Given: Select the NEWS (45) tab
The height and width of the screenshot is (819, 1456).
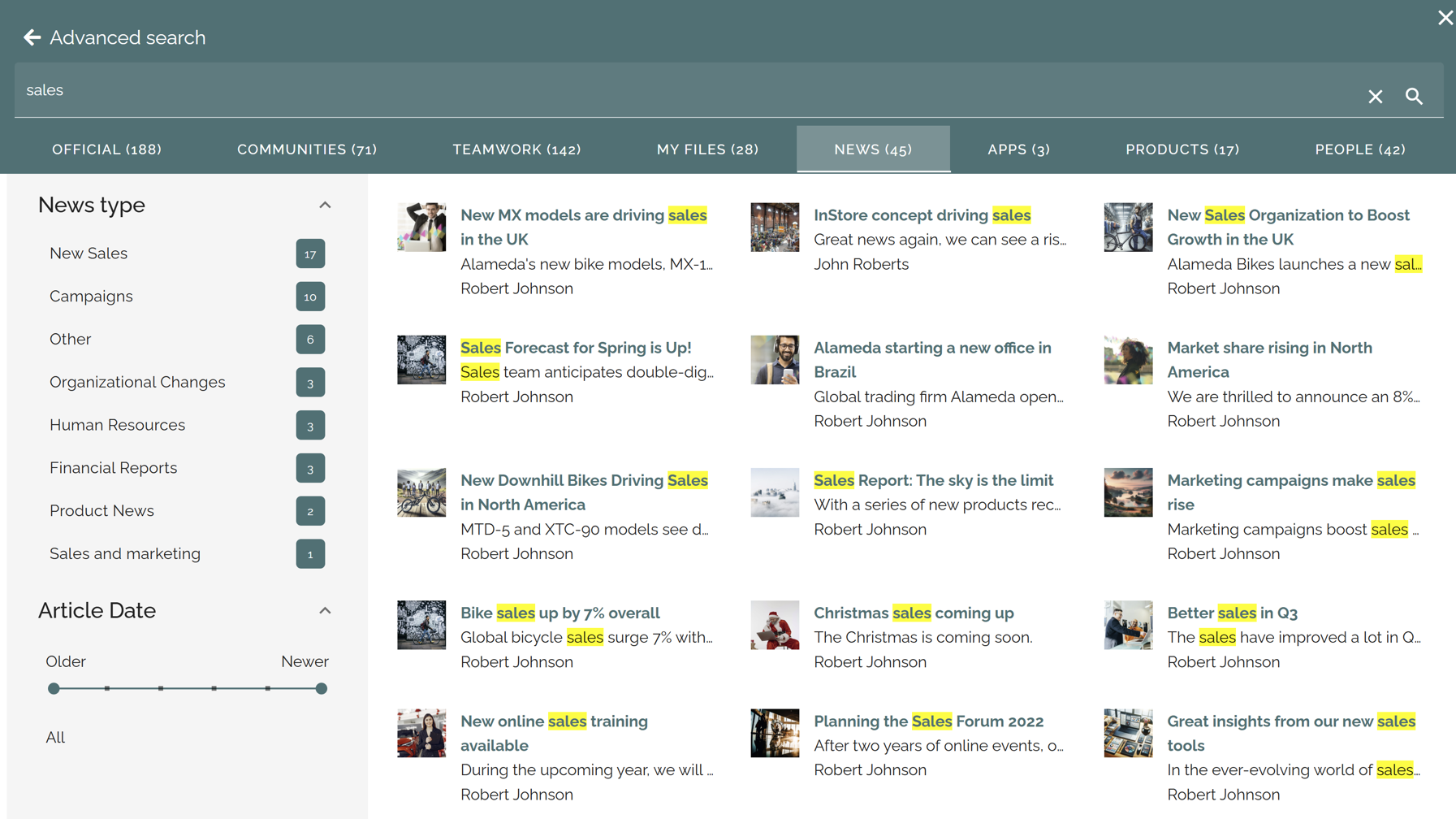Looking at the screenshot, I should click(873, 149).
